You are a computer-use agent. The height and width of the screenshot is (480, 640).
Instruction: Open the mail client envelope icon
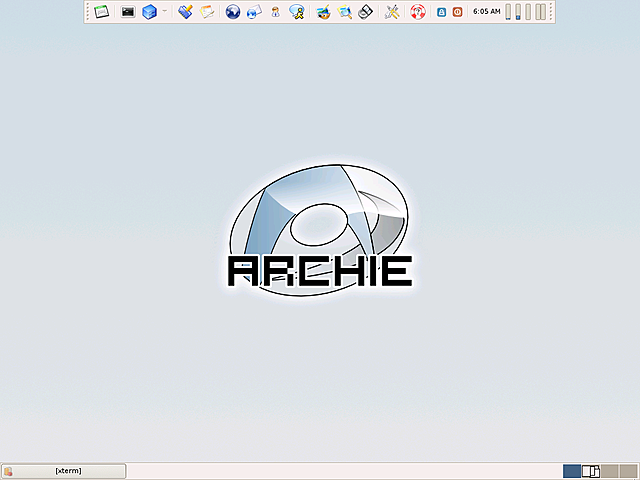coord(254,12)
